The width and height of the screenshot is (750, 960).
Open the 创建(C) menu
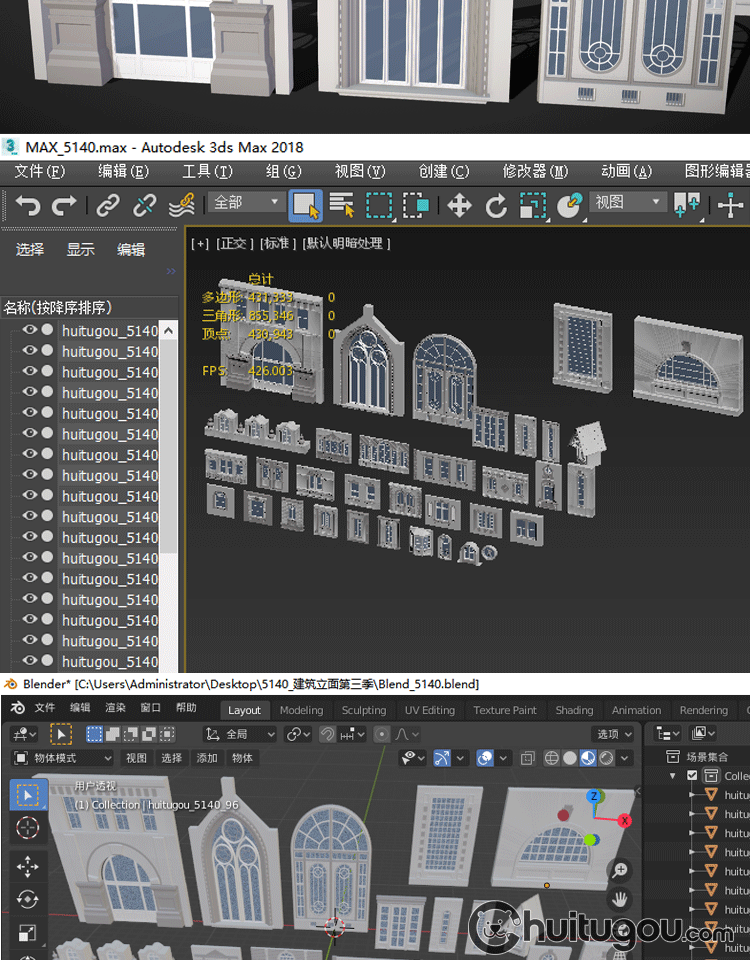pyautogui.click(x=443, y=171)
